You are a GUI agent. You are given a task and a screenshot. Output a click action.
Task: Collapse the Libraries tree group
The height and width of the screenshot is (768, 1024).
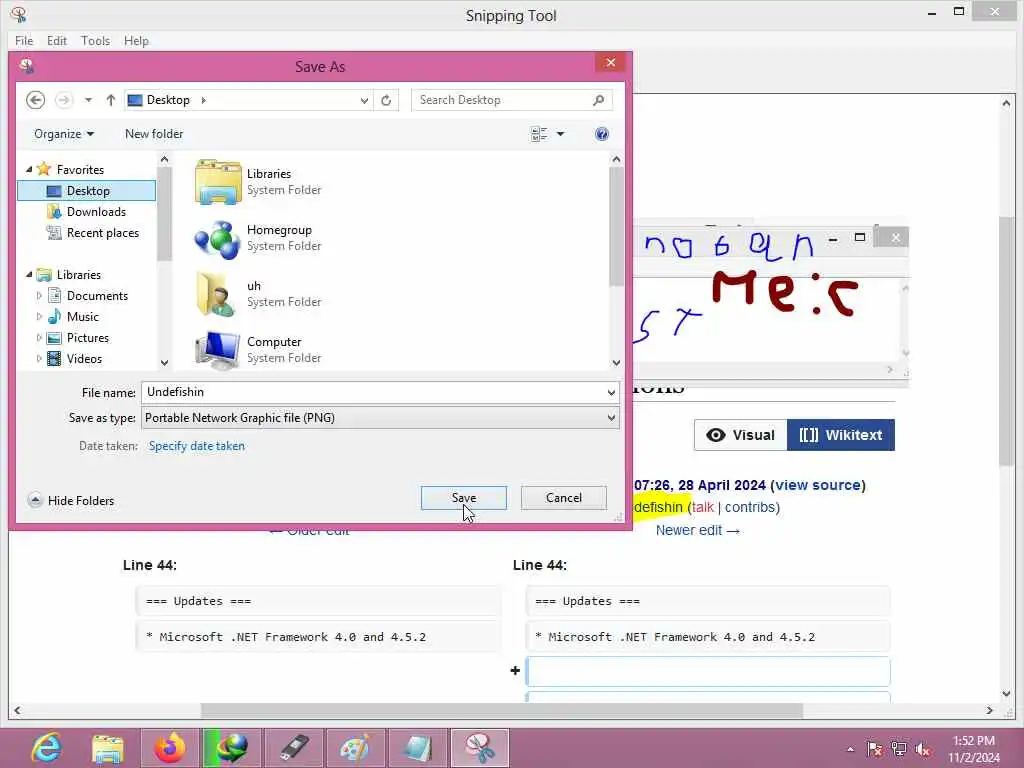coord(29,275)
